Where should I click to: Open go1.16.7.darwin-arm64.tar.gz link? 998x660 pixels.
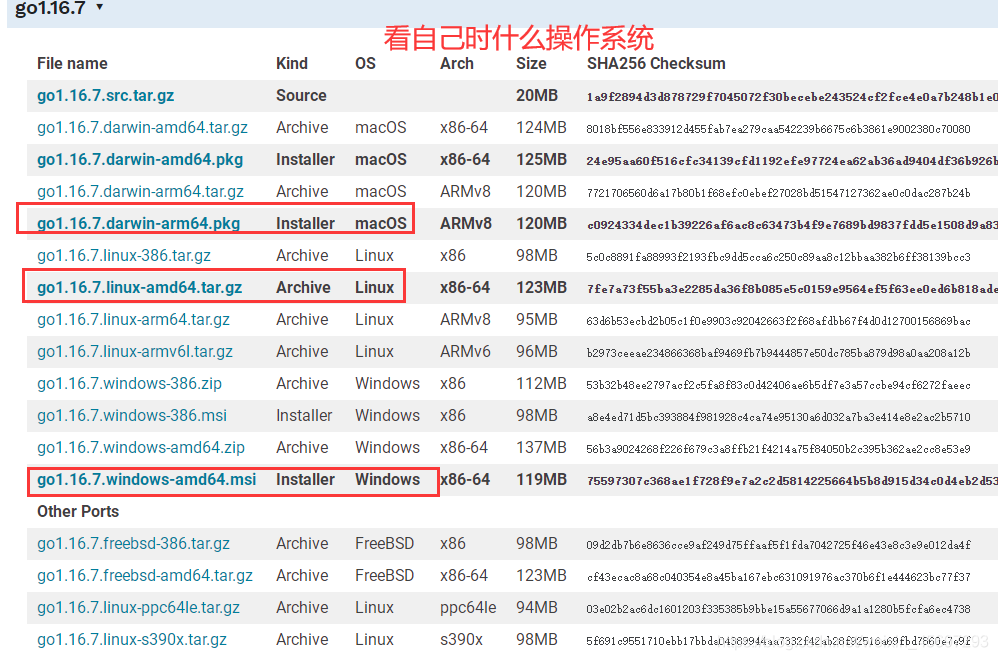click(x=140, y=191)
